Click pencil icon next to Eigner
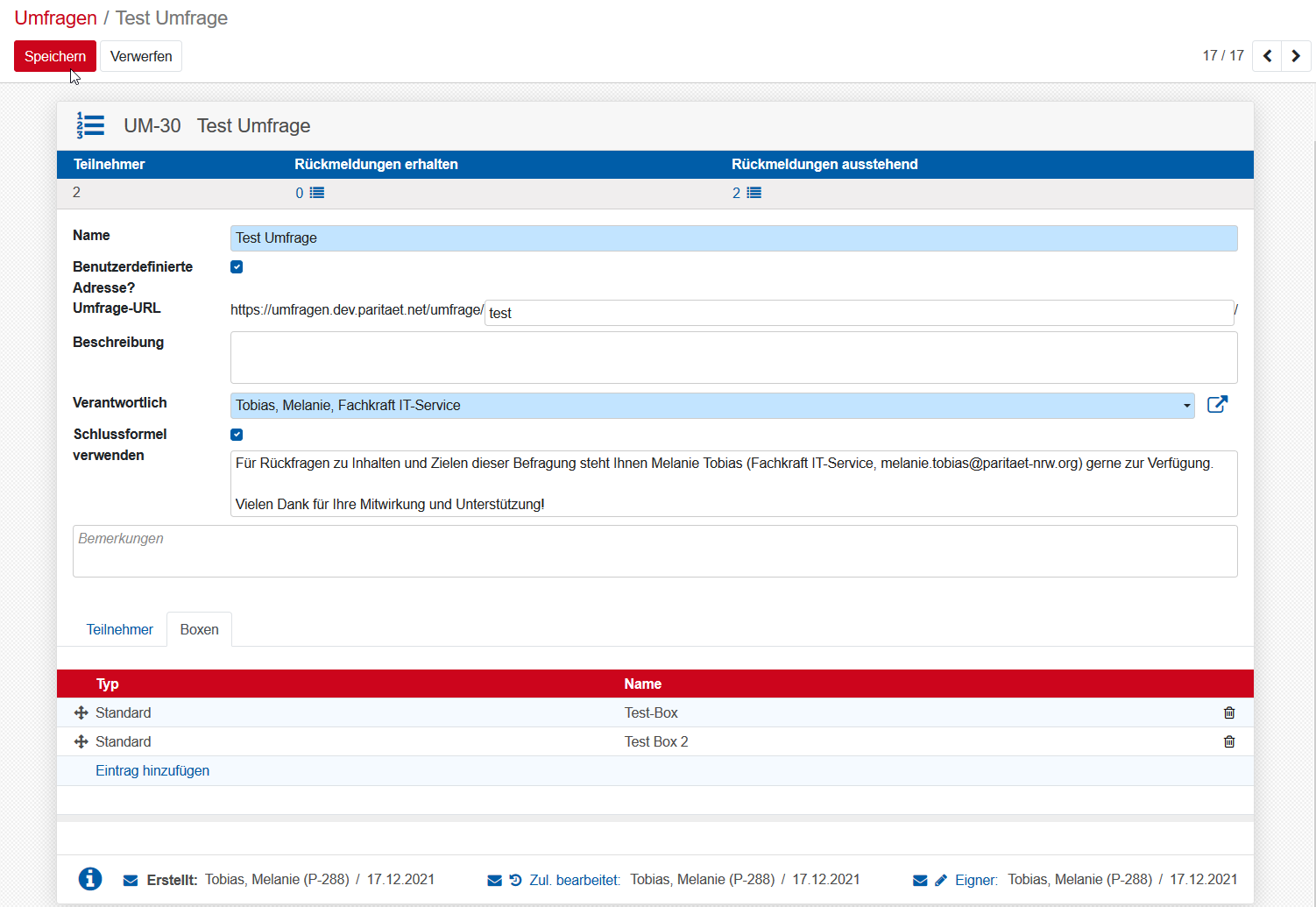This screenshot has height=907, width=1316. click(x=941, y=881)
